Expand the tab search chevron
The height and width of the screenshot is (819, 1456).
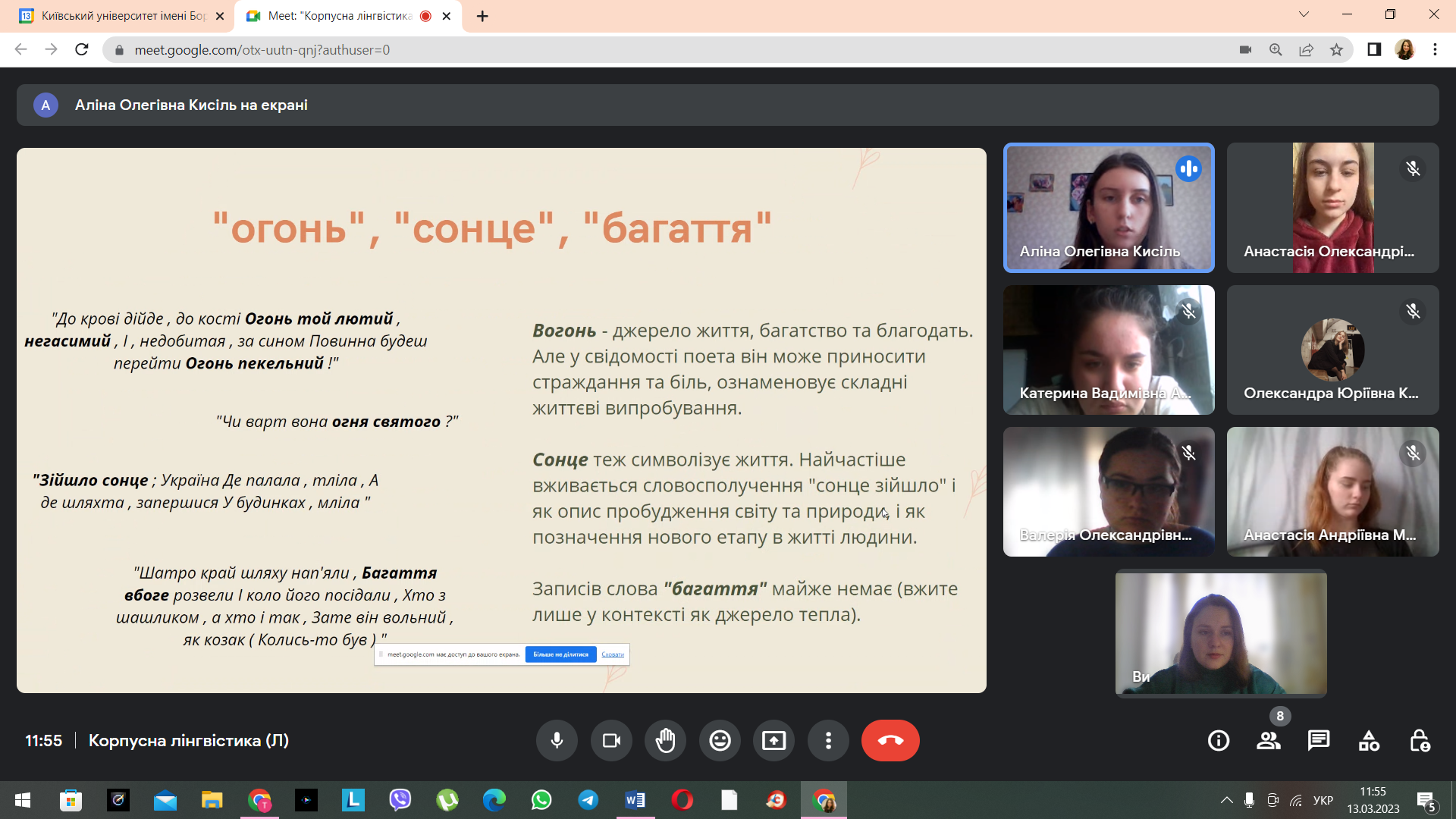pyautogui.click(x=1304, y=14)
